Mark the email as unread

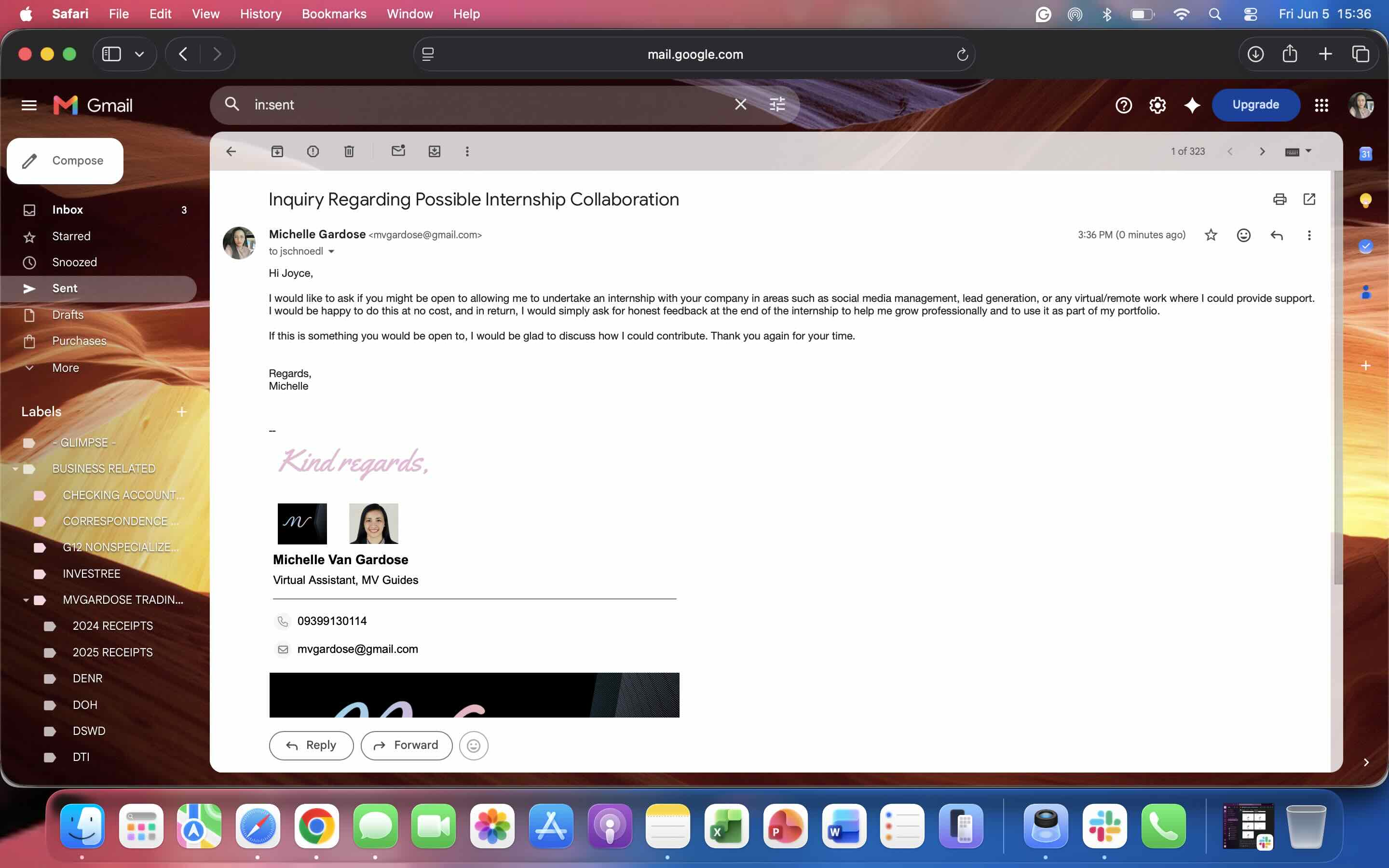[398, 151]
